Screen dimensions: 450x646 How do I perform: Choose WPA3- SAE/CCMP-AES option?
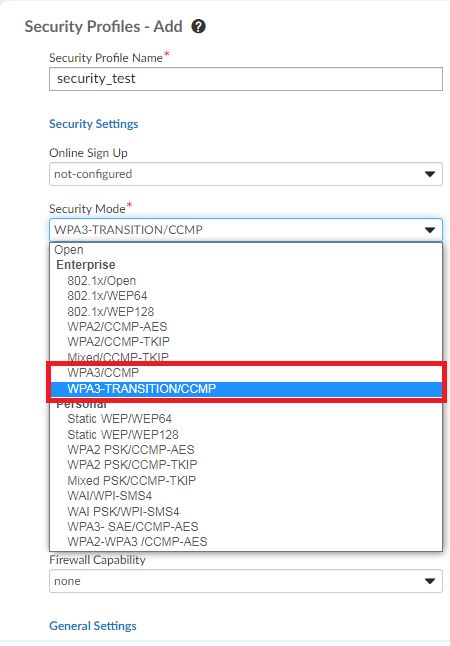click(246, 527)
